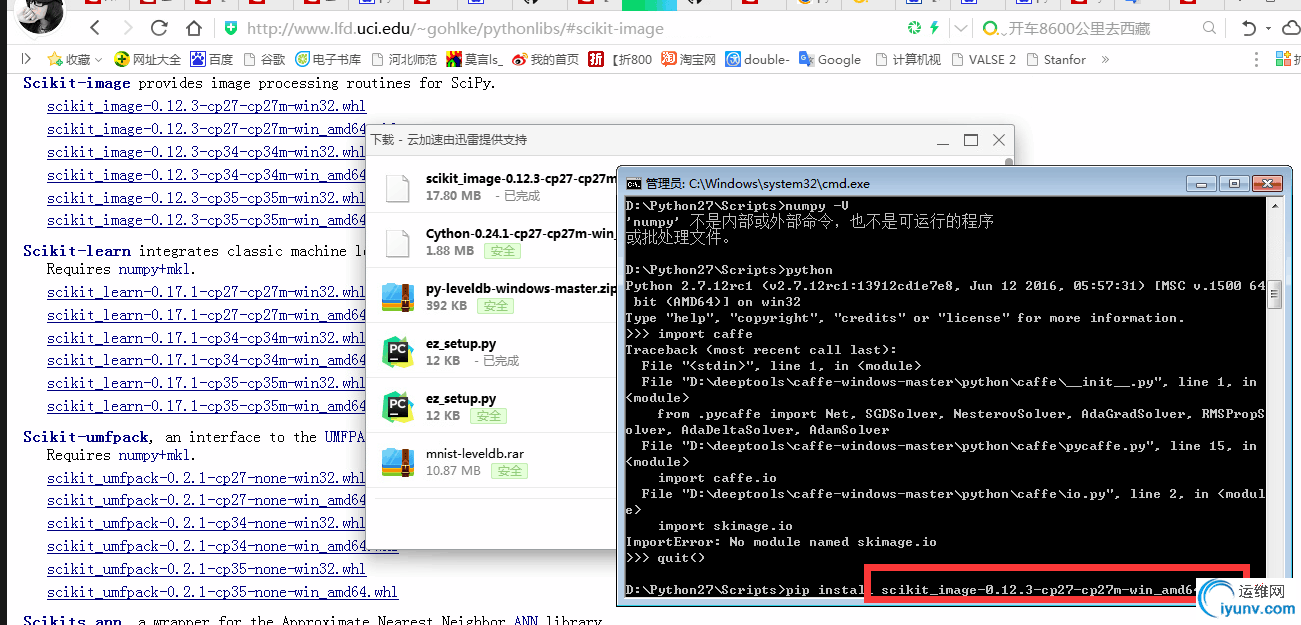
Task: Open the 河北师范 bookmark
Action: pyautogui.click(x=404, y=59)
